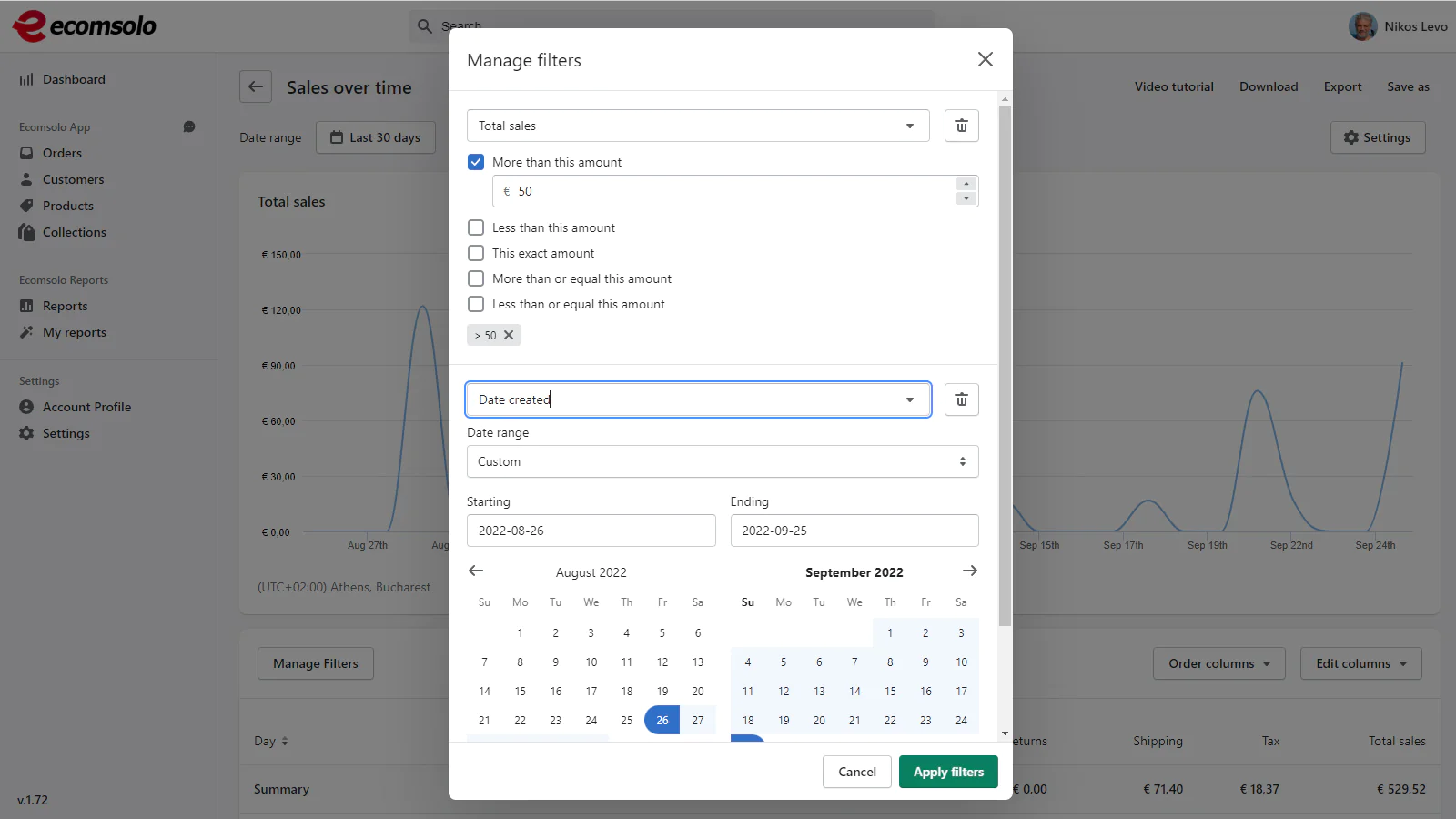Open Settings in the sidebar
The image size is (1456, 819).
66,433
